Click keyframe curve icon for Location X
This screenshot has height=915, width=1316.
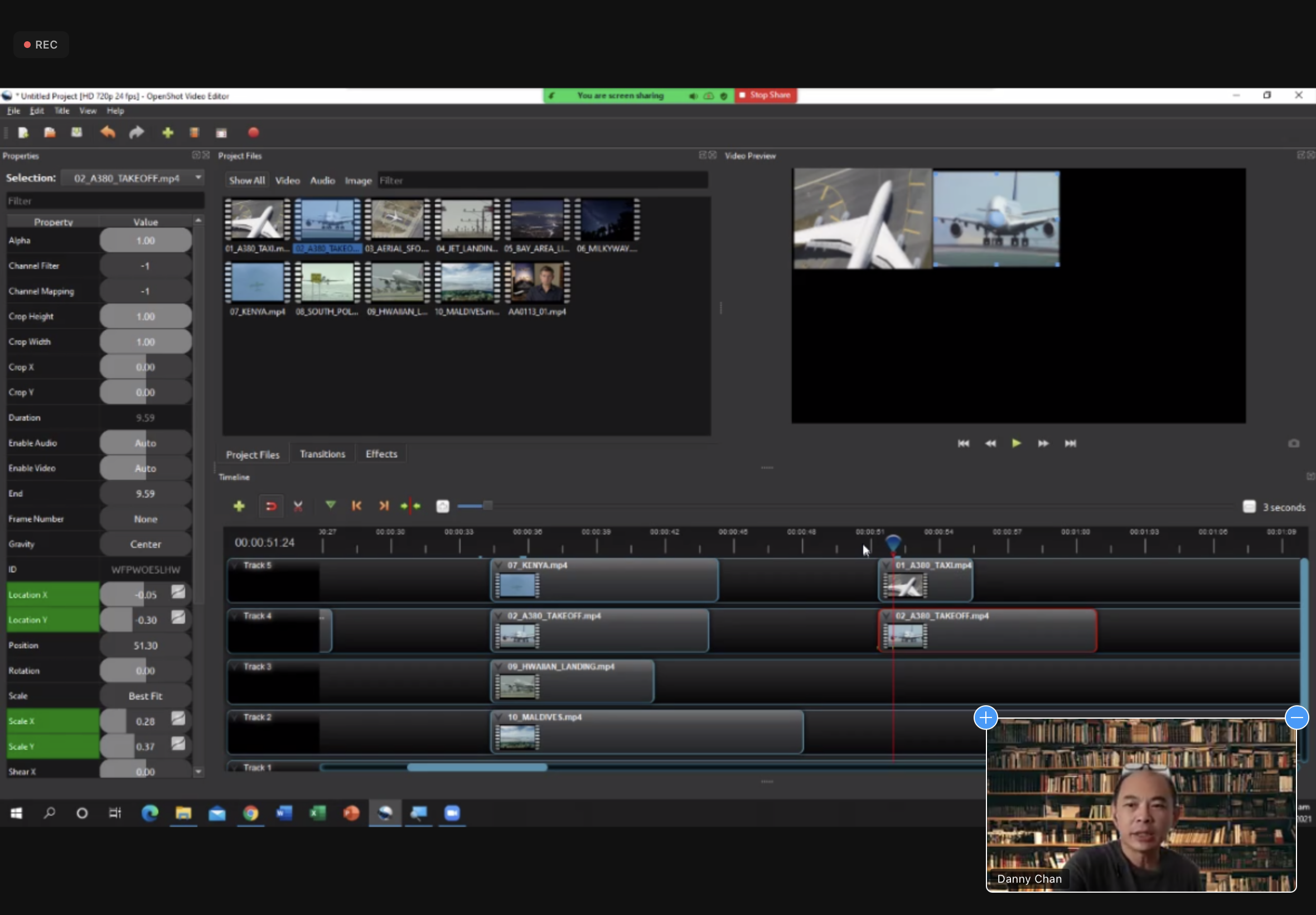[178, 592]
